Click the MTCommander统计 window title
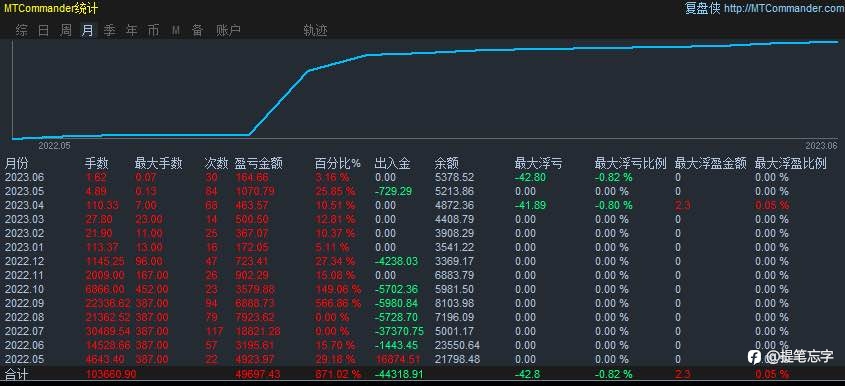845x386 pixels. coord(51,8)
